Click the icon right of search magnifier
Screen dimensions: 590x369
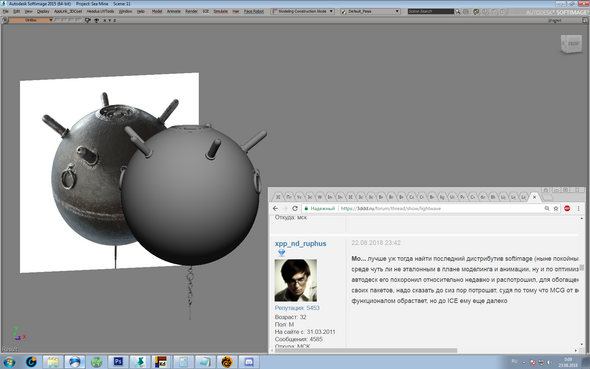466,12
